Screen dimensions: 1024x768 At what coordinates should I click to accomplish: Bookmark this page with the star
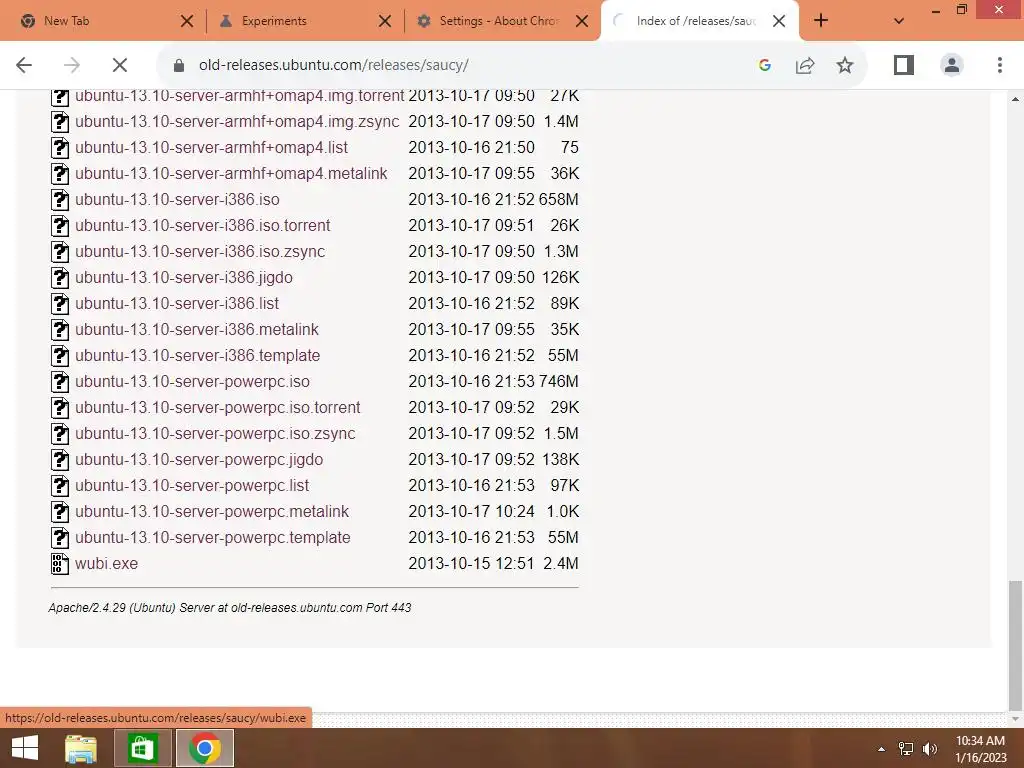(x=844, y=65)
